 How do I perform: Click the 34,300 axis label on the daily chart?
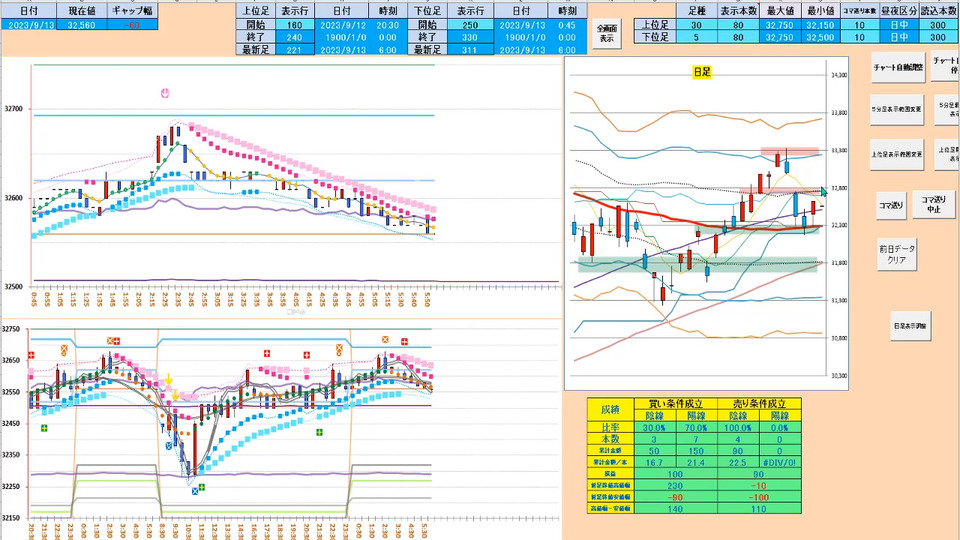[x=839, y=75]
